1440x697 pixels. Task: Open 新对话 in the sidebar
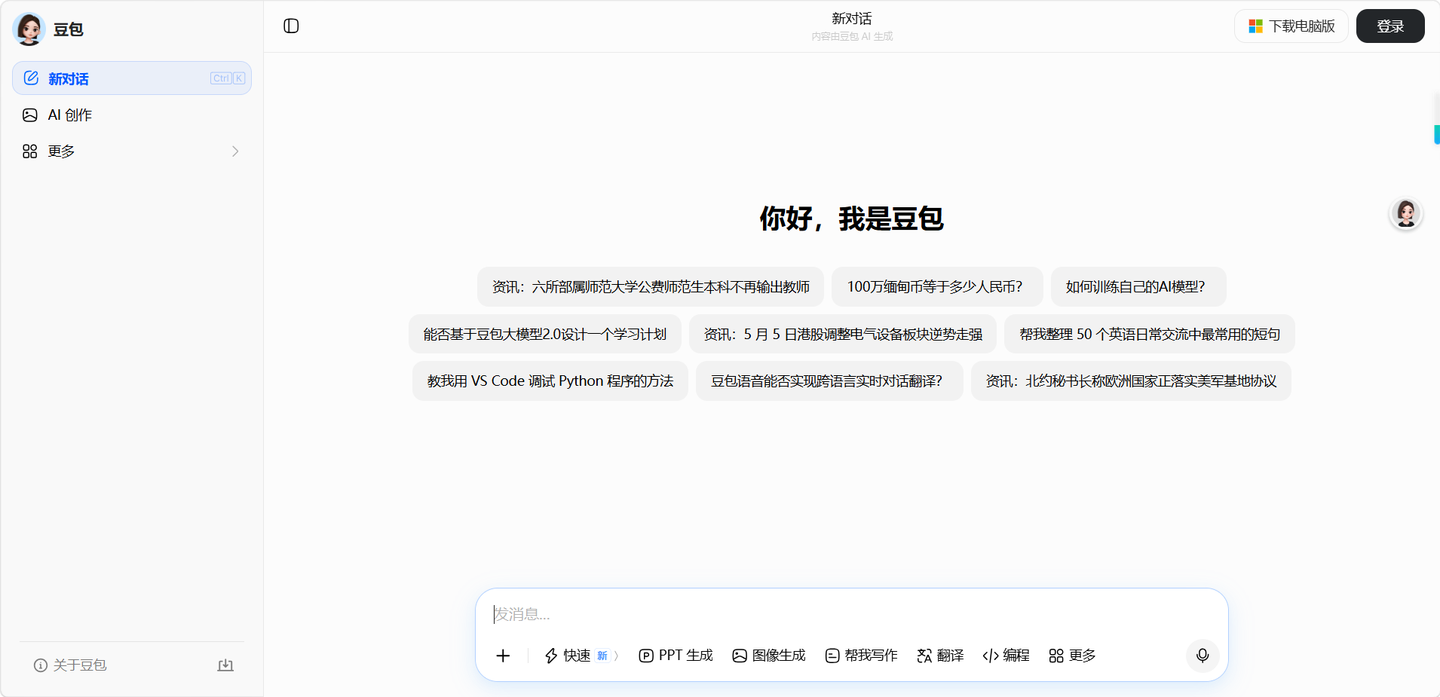tap(132, 78)
